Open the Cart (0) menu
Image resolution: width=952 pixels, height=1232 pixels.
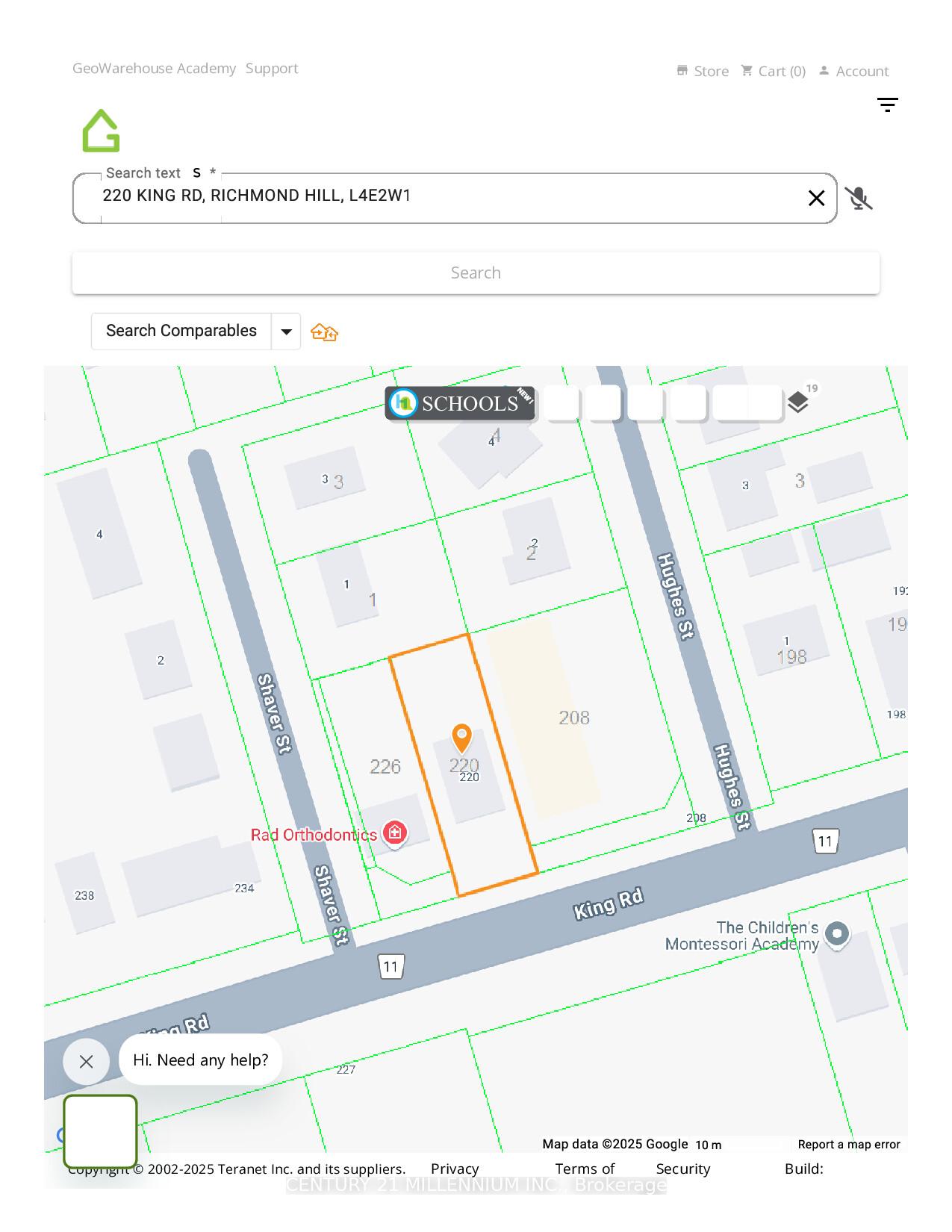773,72
